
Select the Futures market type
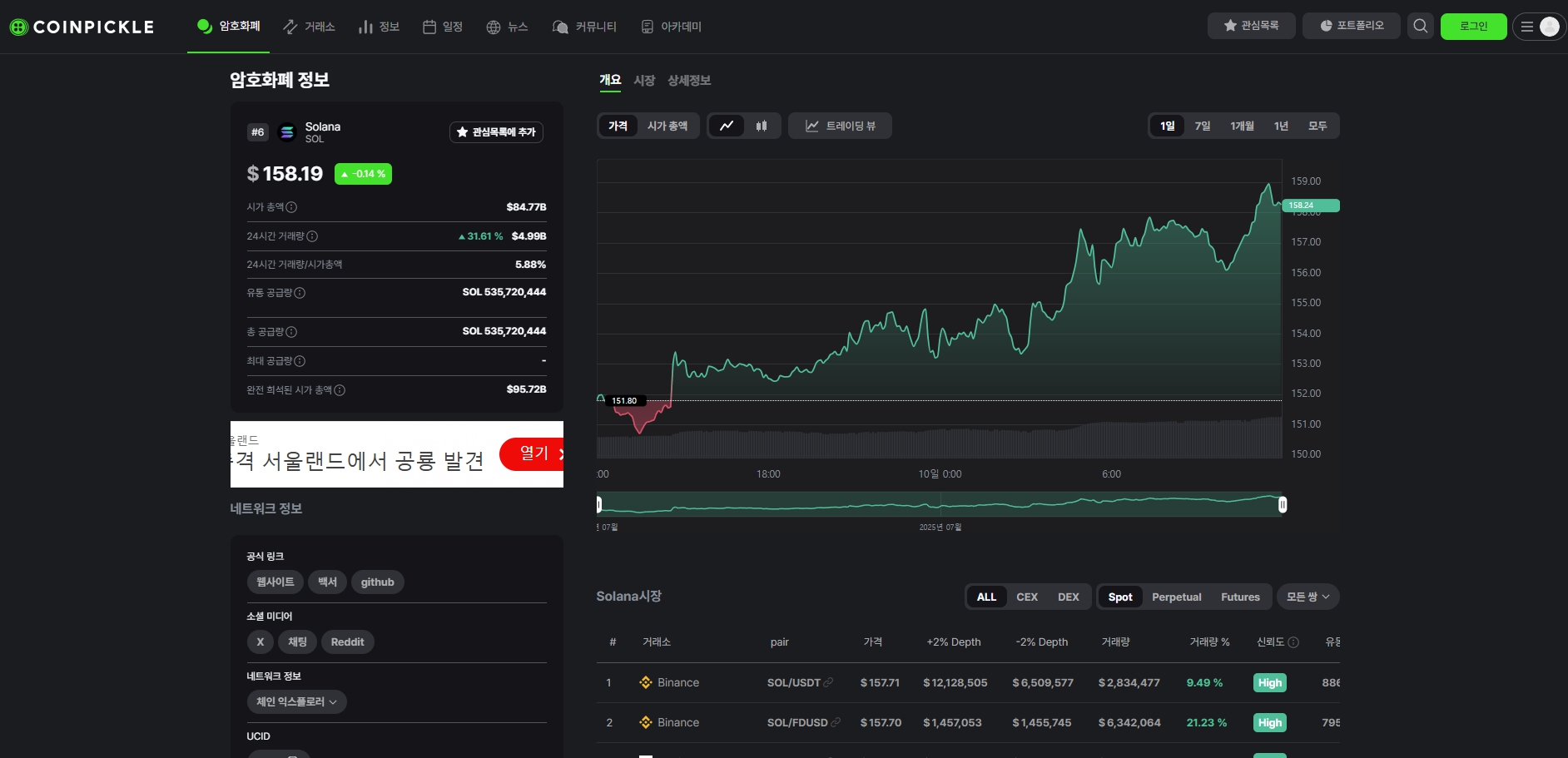pyautogui.click(x=1240, y=597)
